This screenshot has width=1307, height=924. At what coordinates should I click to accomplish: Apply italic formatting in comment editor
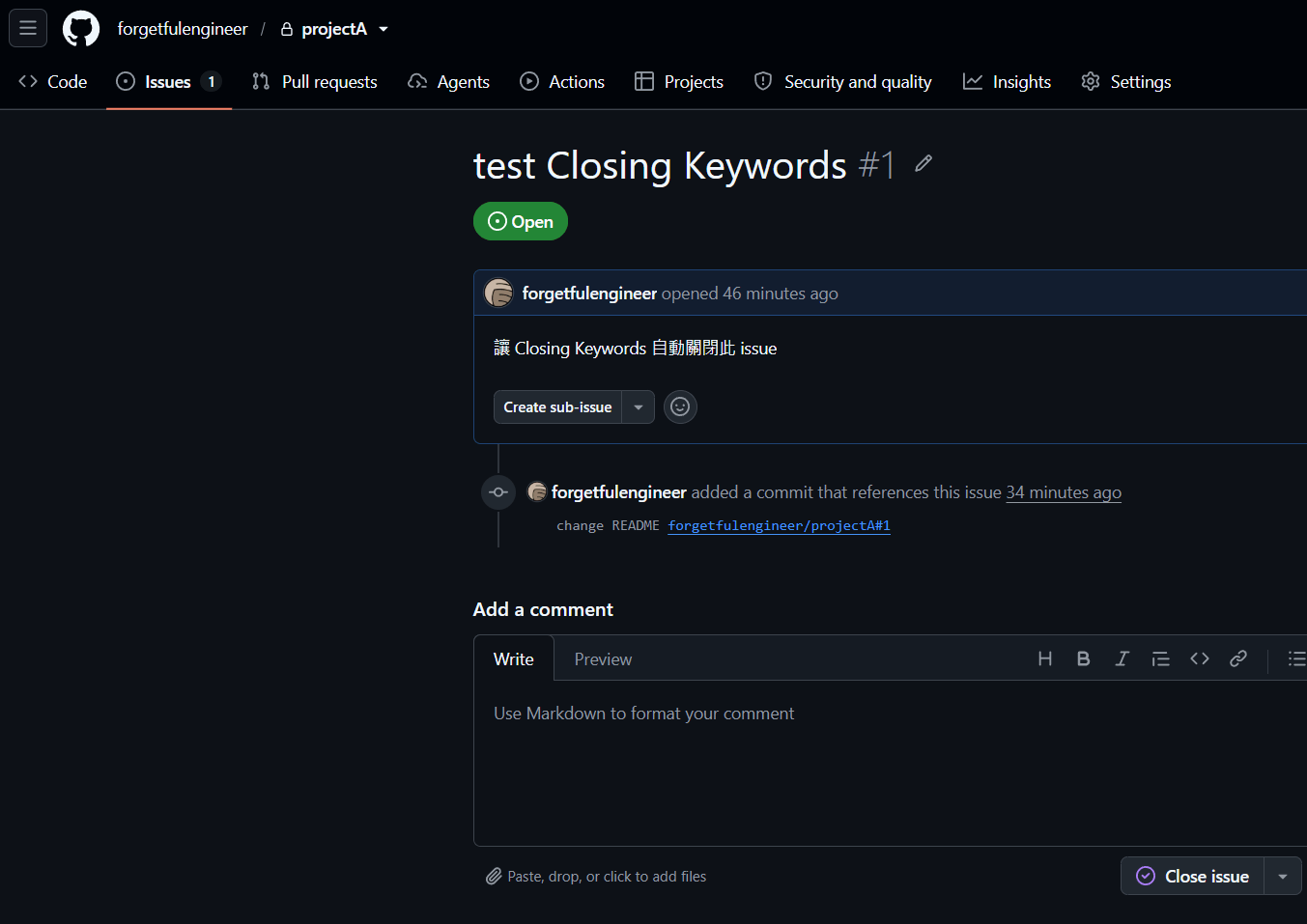tap(1122, 658)
